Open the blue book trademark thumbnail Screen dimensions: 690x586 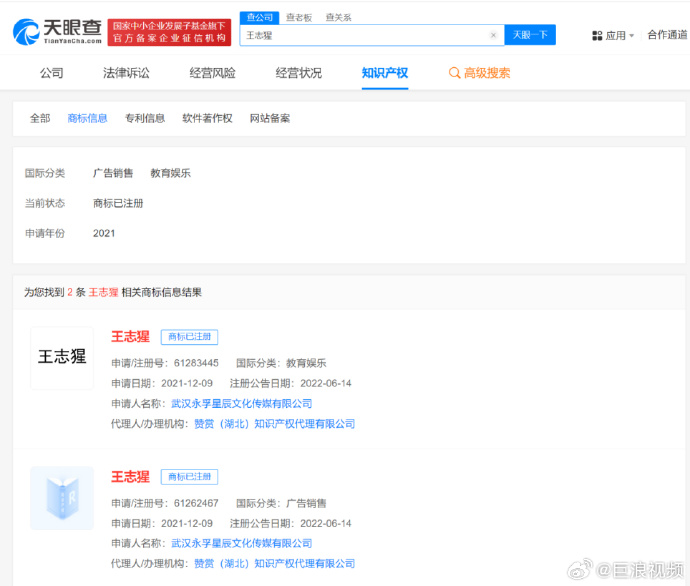[x=62, y=498]
